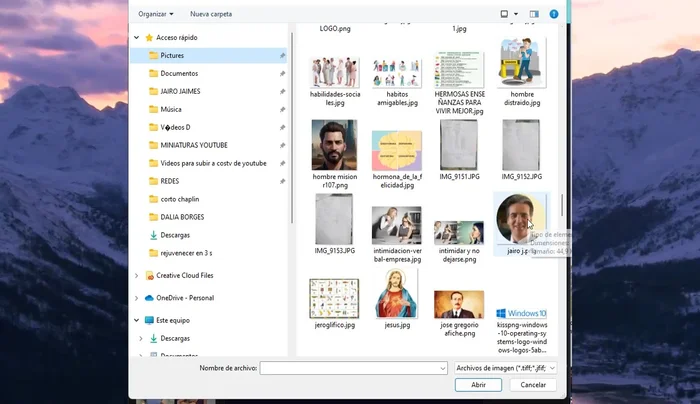
Task: Select the Acceso rápido star icon
Action: coord(149,37)
